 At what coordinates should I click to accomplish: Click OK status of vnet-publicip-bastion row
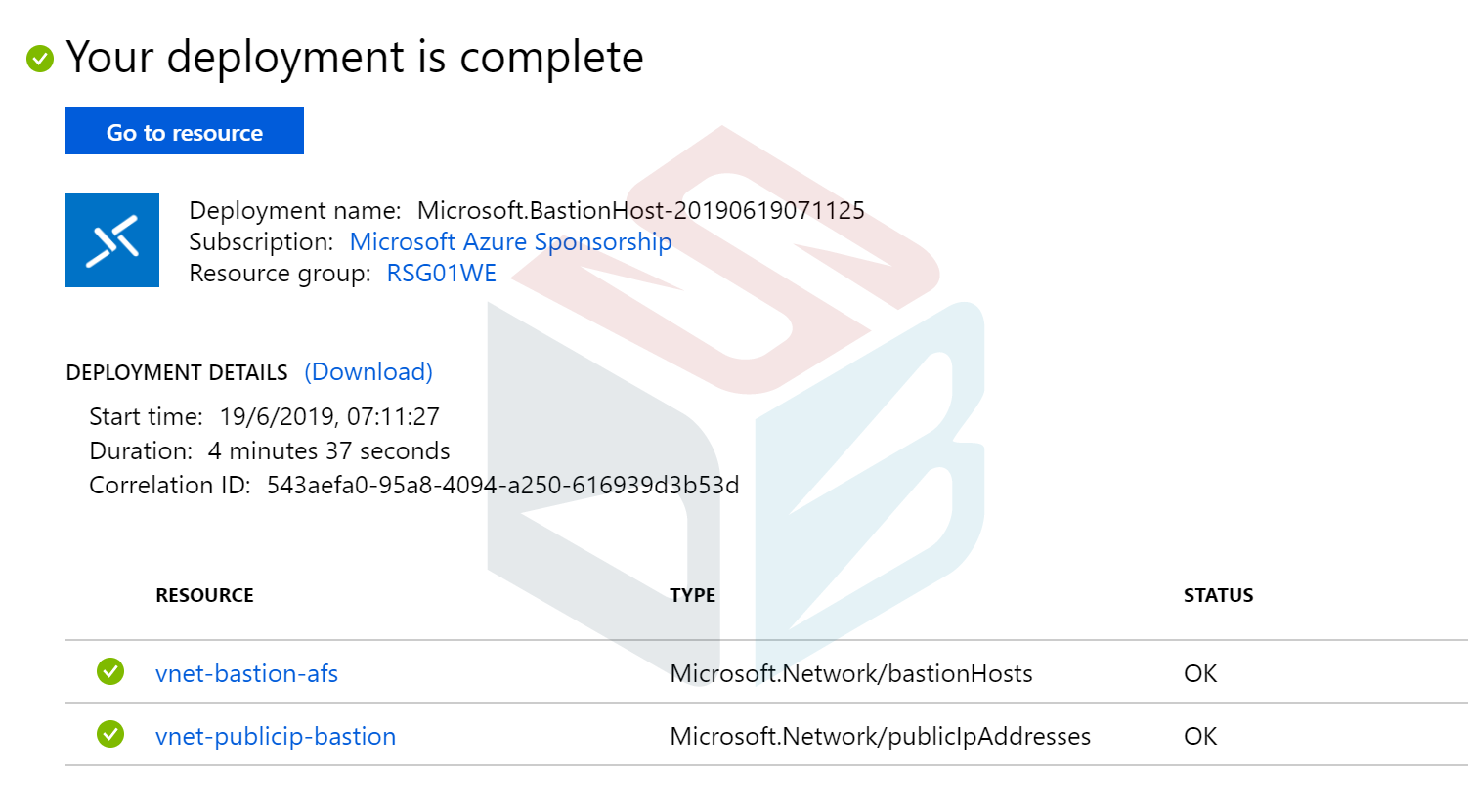(1200, 736)
